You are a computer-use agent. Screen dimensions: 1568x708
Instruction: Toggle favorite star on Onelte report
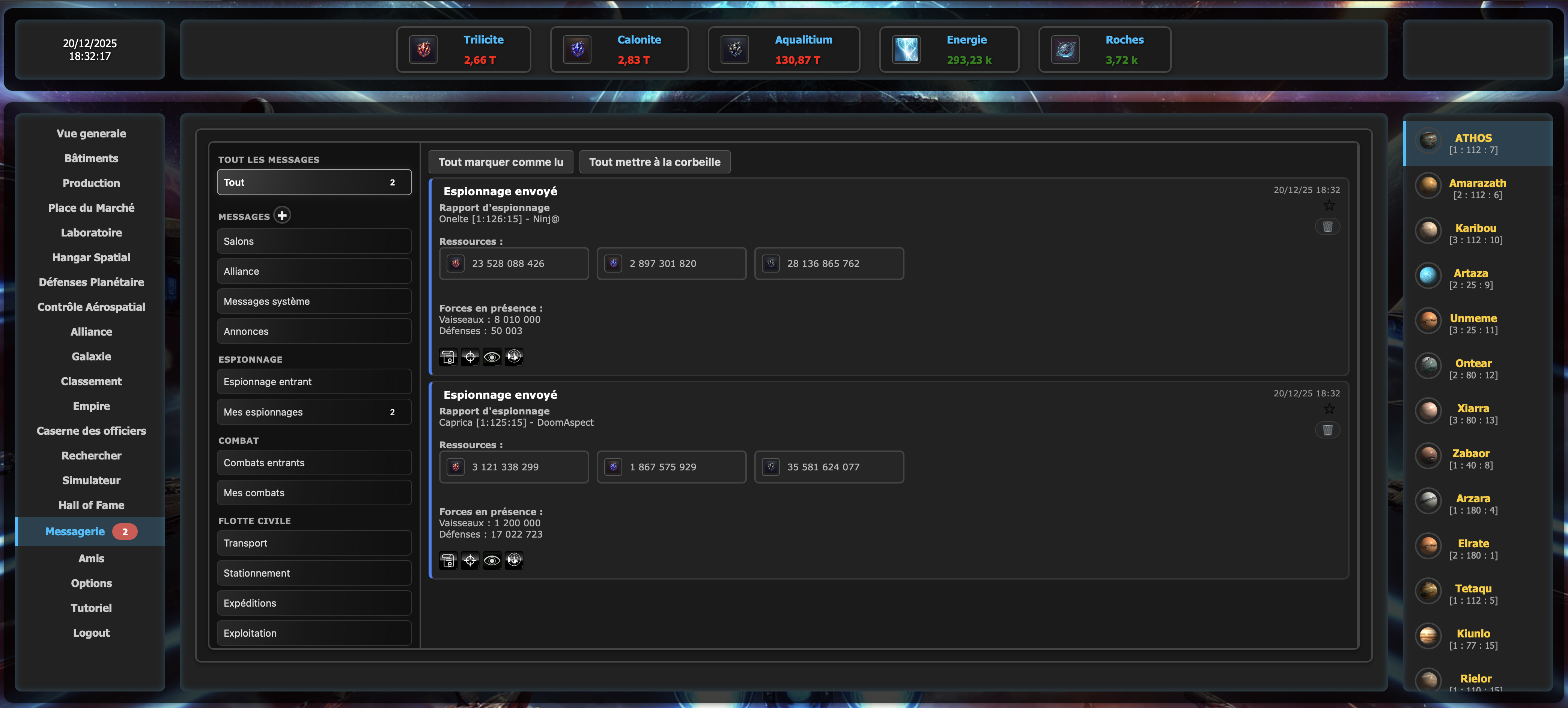(x=1329, y=206)
